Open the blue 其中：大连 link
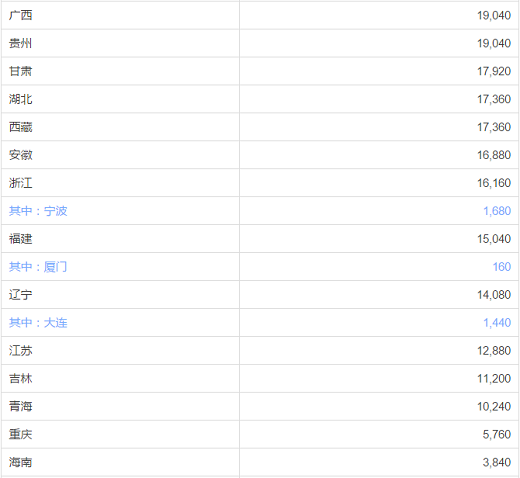 coord(38,323)
